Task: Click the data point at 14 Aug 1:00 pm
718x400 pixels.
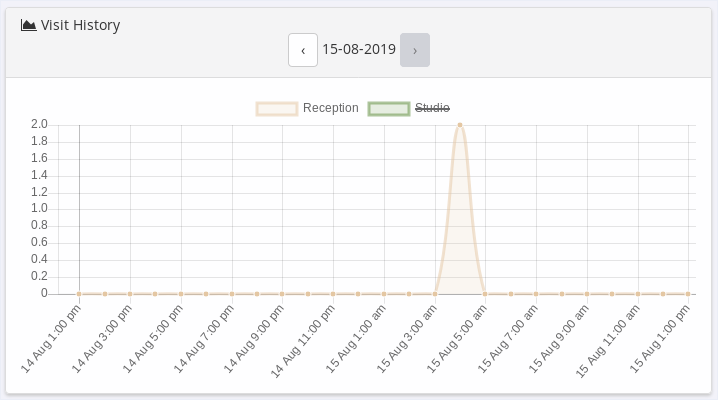Action: [79, 294]
